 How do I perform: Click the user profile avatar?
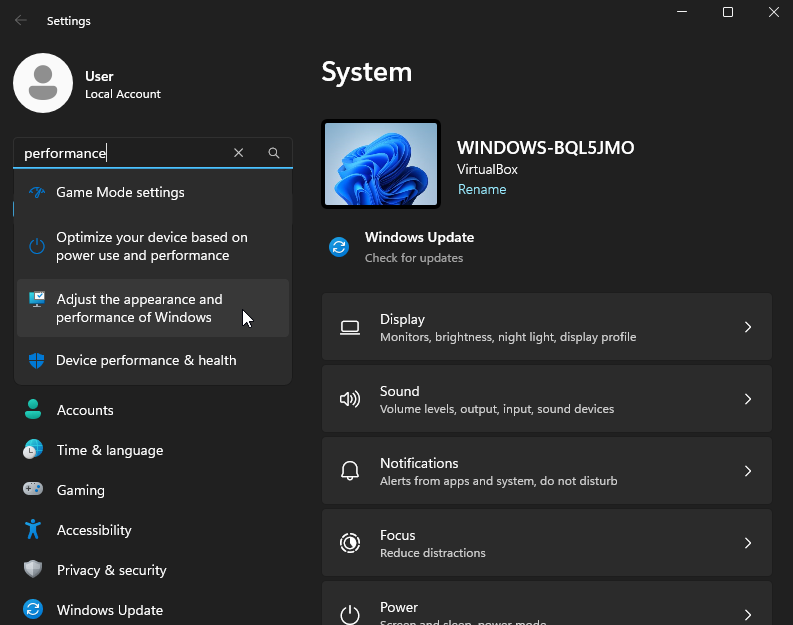coord(42,84)
